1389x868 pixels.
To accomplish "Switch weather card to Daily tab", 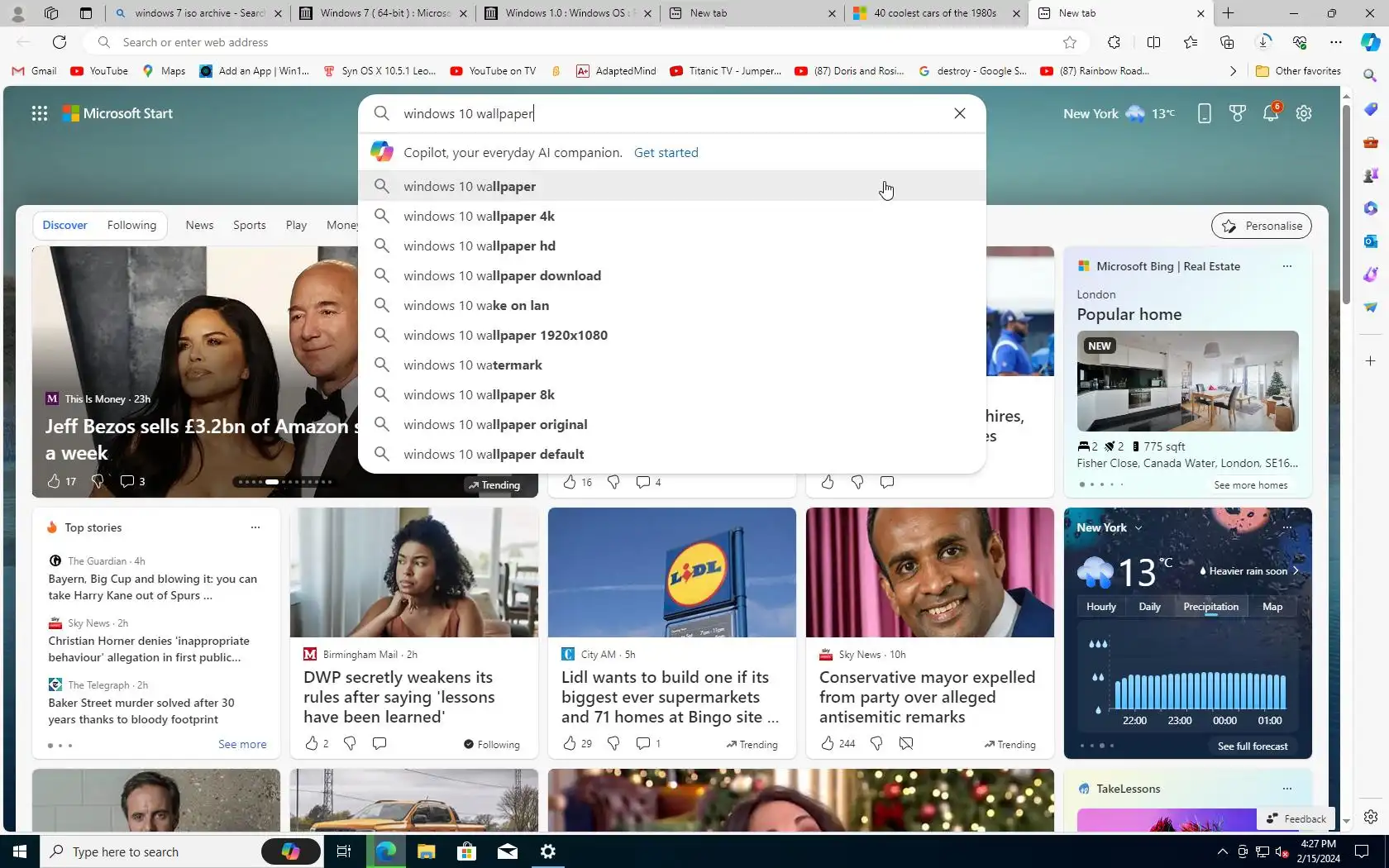I will coord(1149,607).
